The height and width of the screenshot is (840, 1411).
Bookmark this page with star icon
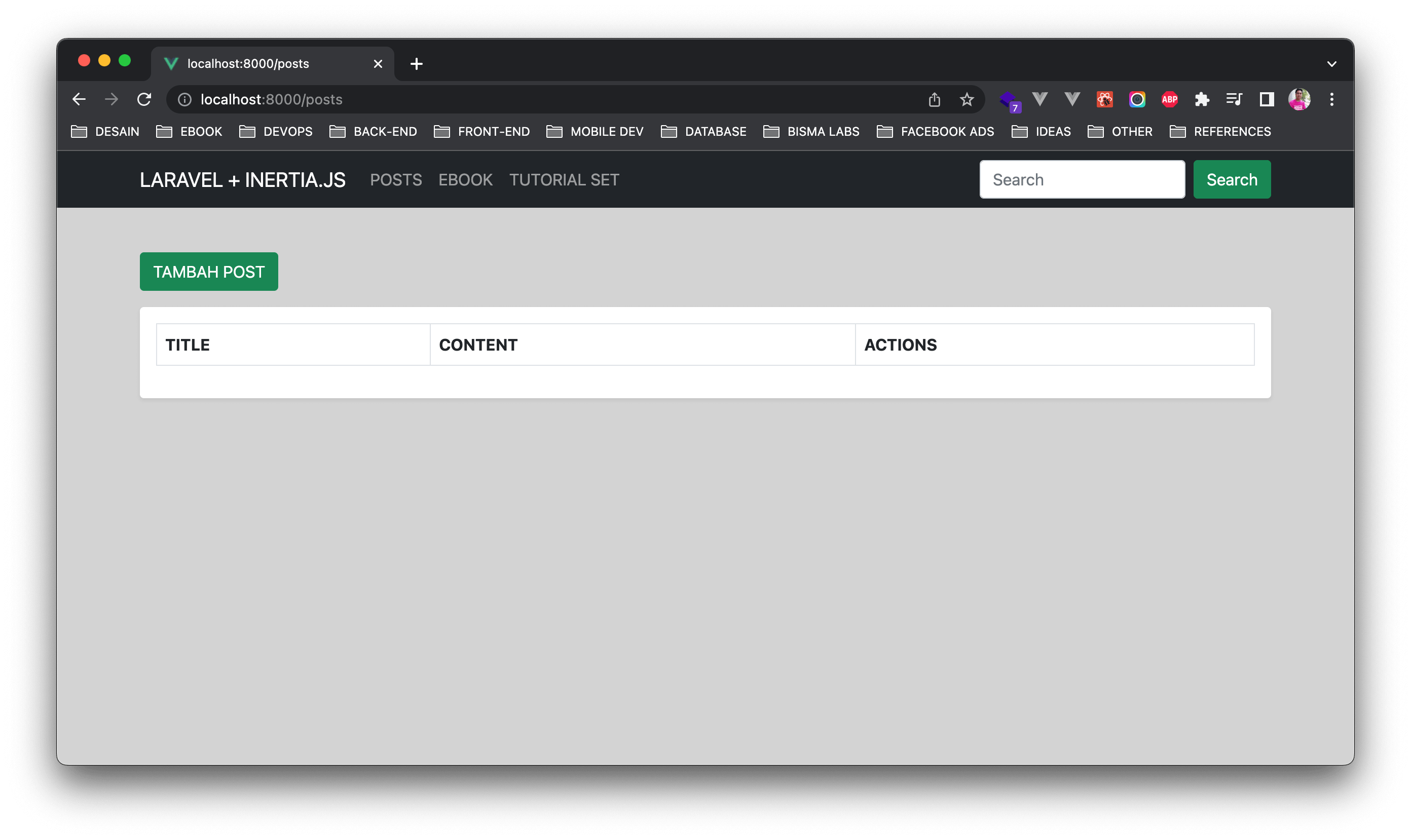[967, 100]
